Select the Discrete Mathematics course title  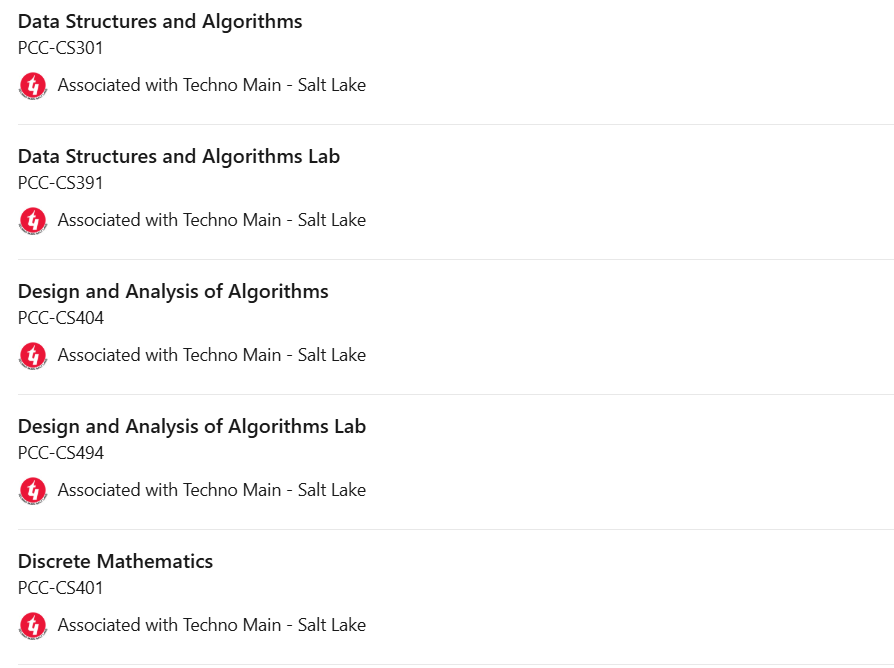pos(116,561)
